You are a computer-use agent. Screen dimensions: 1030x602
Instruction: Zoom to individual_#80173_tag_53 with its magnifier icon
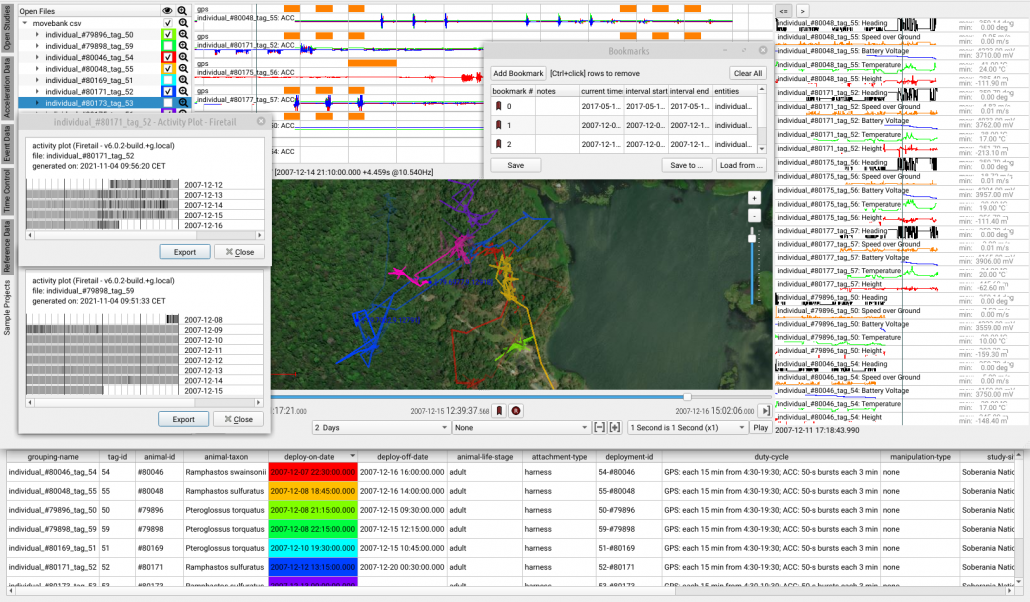[183, 103]
